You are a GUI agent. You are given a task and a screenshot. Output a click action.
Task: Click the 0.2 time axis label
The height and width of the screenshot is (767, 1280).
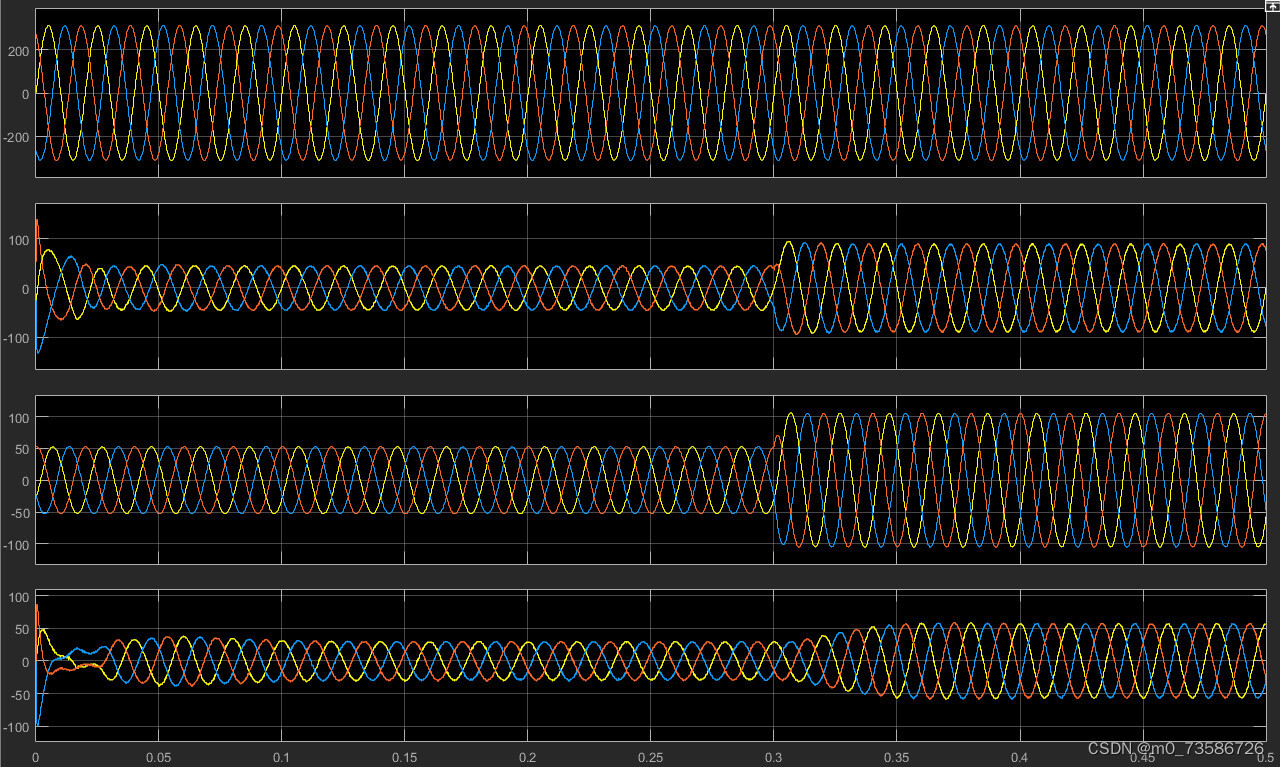528,758
